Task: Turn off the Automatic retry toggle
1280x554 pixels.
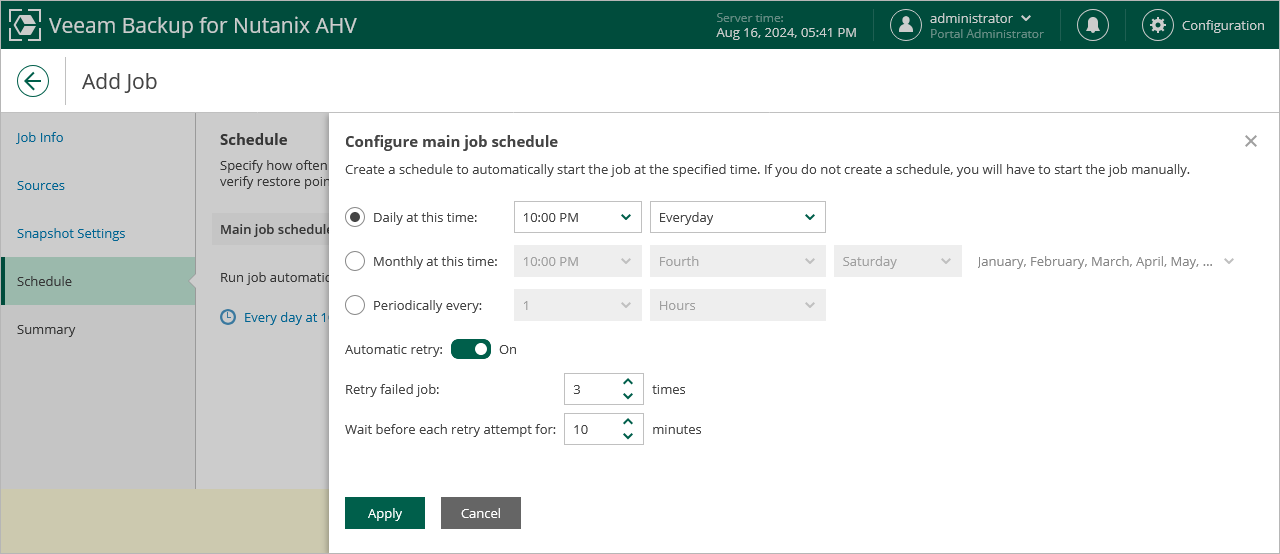Action: click(471, 349)
